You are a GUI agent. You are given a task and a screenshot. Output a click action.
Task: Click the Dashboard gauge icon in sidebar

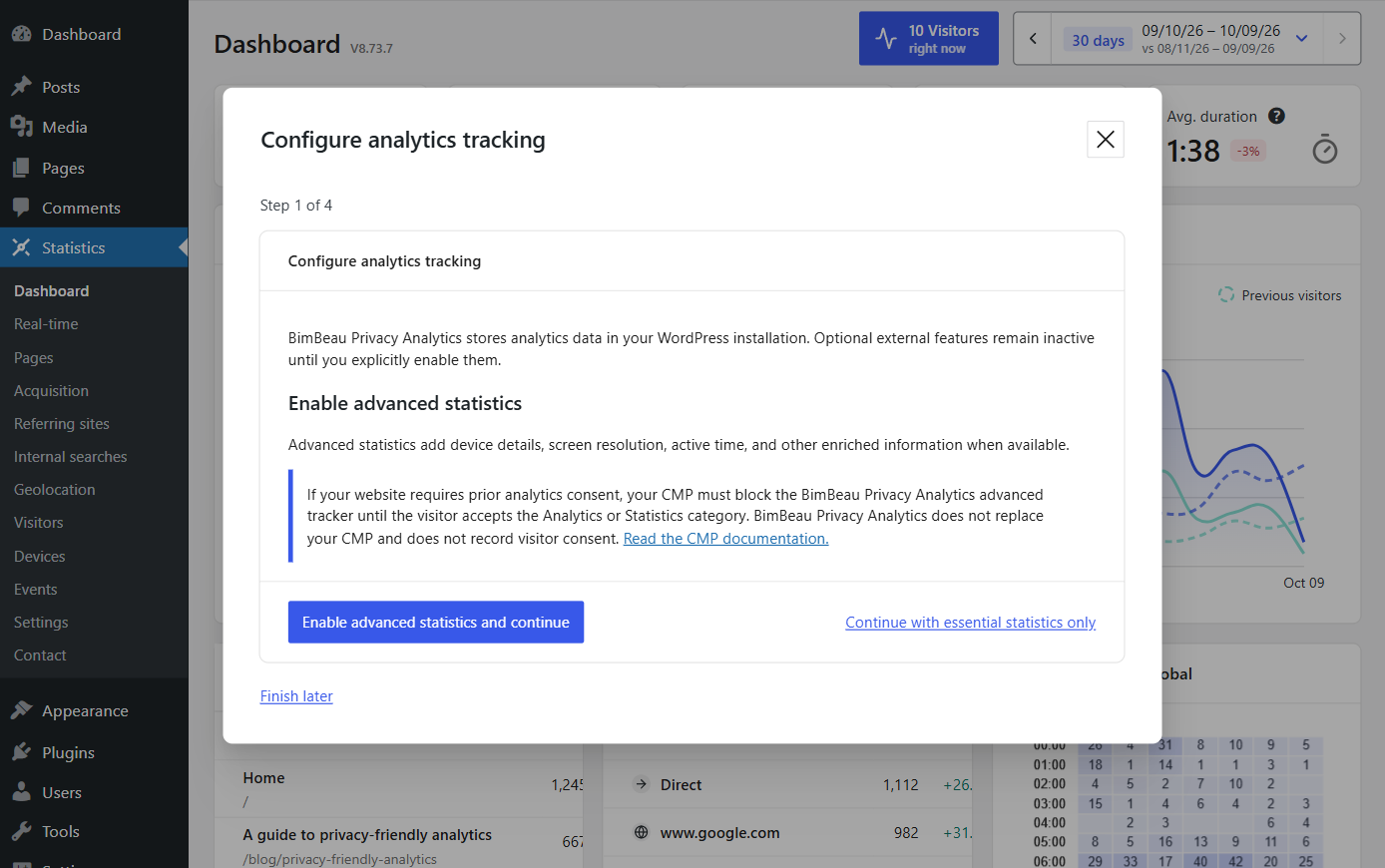click(x=21, y=34)
